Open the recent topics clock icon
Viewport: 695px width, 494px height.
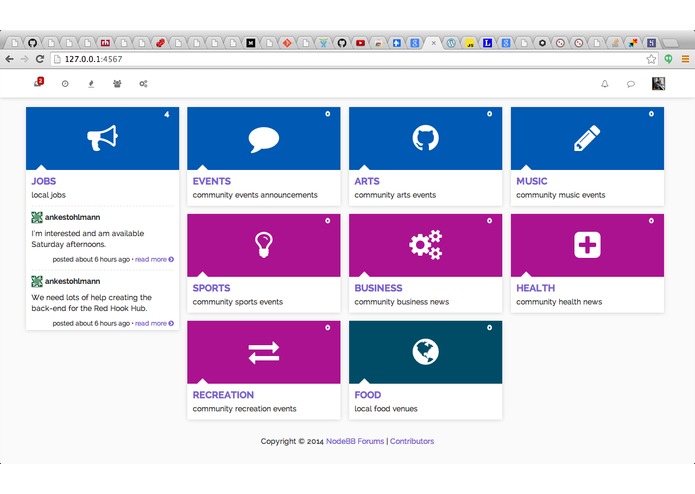[x=65, y=83]
